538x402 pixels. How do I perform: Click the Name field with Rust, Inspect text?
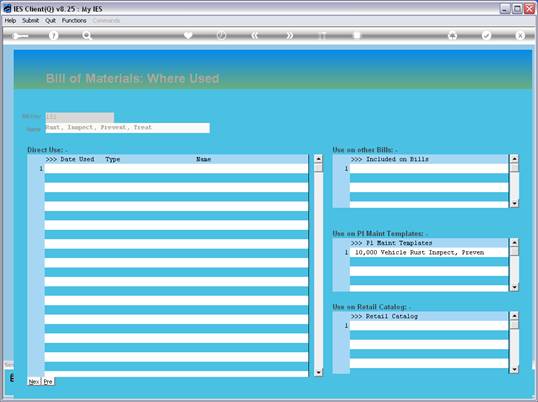(127, 128)
